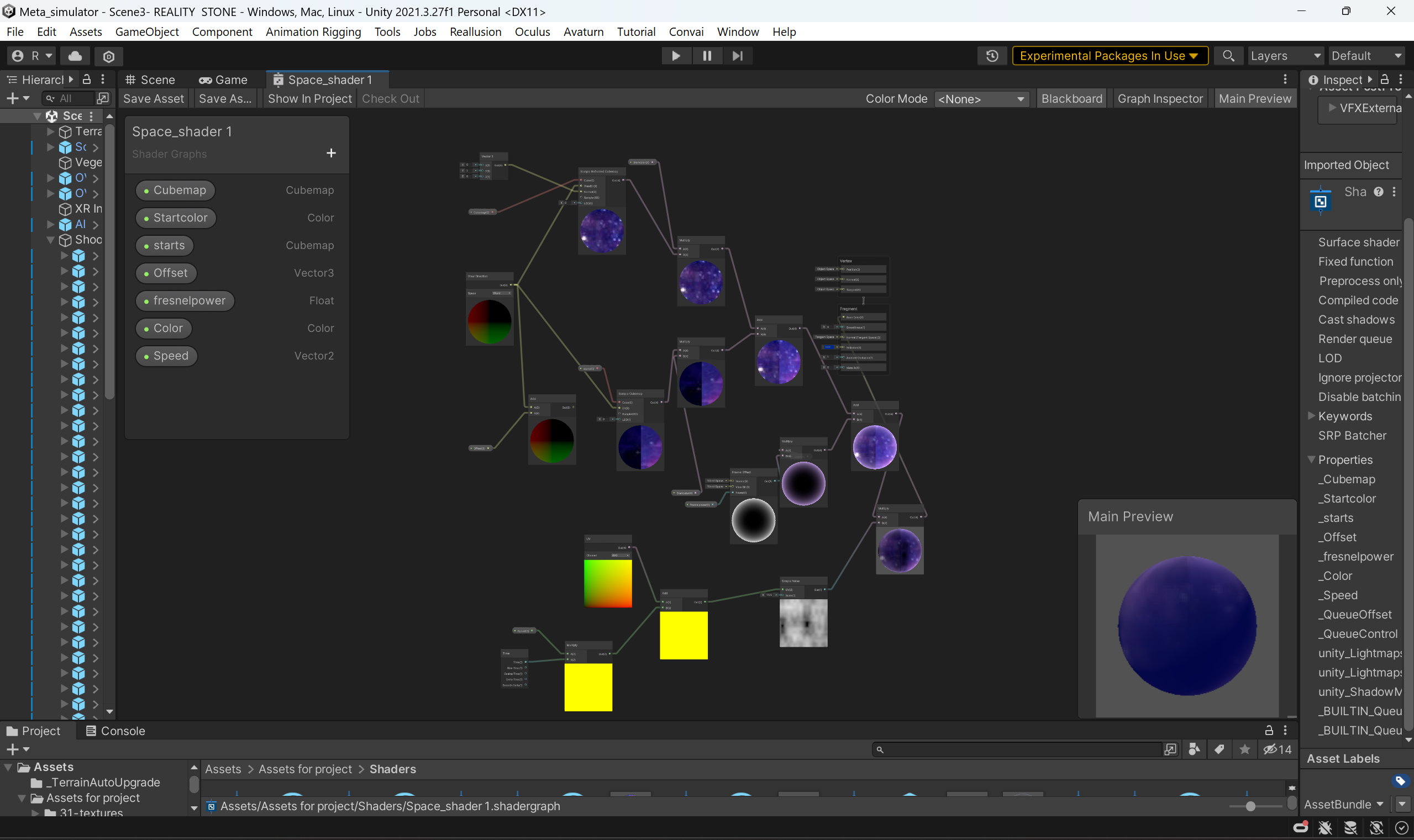
Task: Open the Color Mode dropdown
Action: (981, 99)
